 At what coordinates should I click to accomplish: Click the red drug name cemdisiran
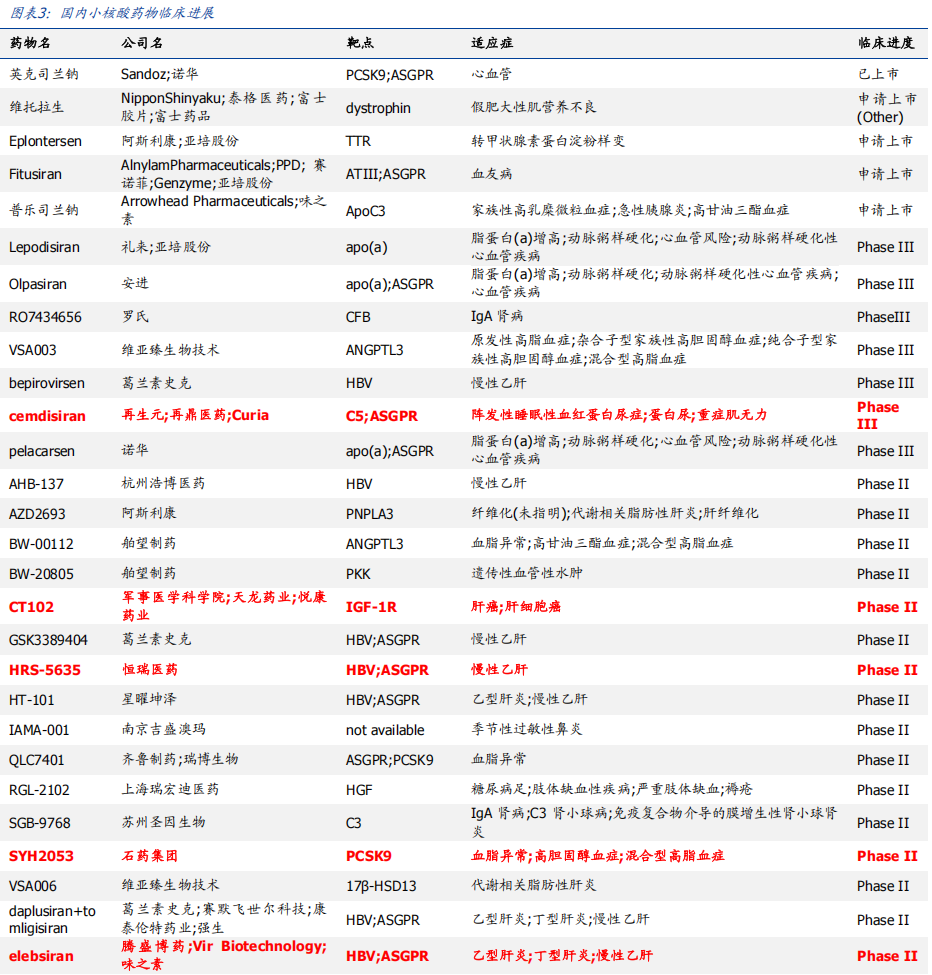47,416
